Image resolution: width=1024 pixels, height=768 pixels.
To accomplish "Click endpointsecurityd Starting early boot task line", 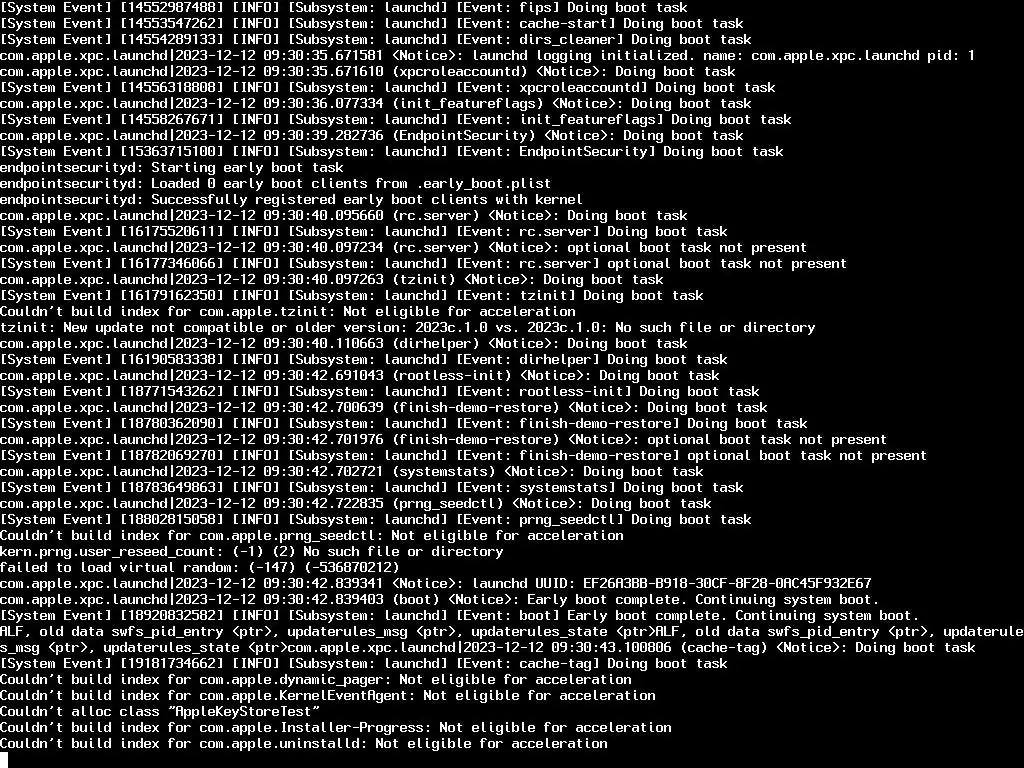I will 172,168.
